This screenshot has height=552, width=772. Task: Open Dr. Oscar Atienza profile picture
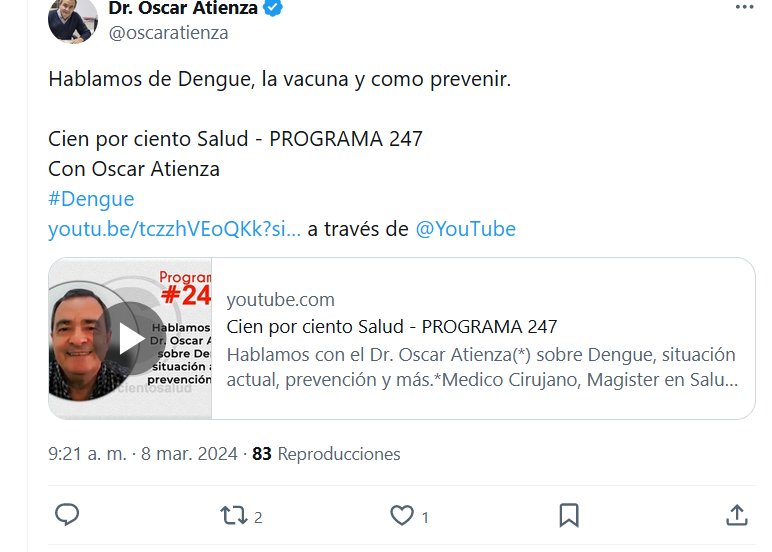click(x=72, y=20)
